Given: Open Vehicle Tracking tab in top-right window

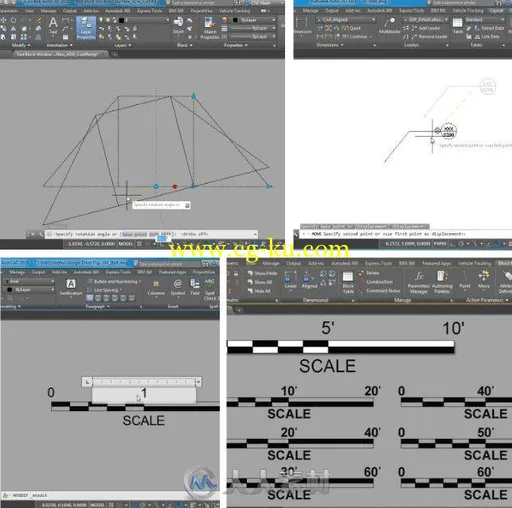Looking at the screenshot, I should click(468, 11).
